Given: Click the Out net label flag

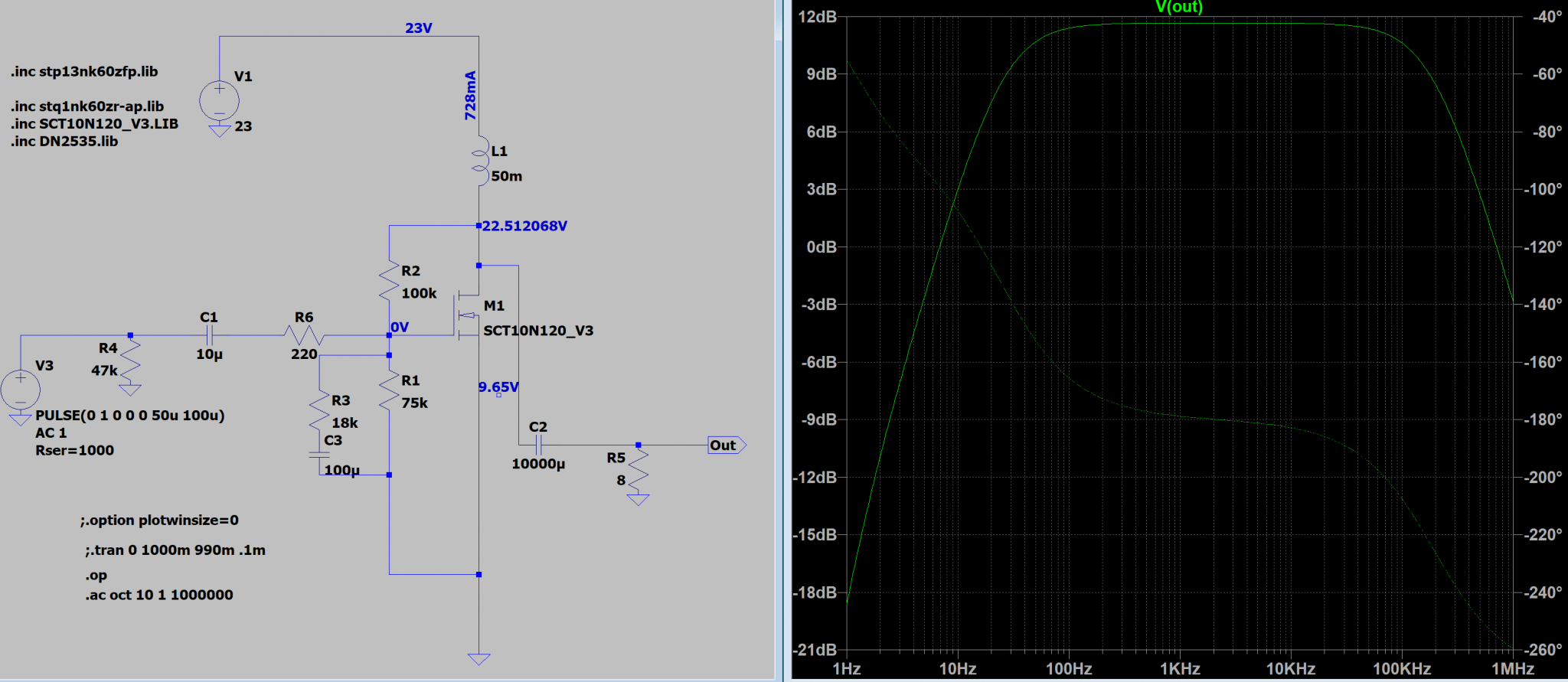Looking at the screenshot, I should pyautogui.click(x=727, y=445).
